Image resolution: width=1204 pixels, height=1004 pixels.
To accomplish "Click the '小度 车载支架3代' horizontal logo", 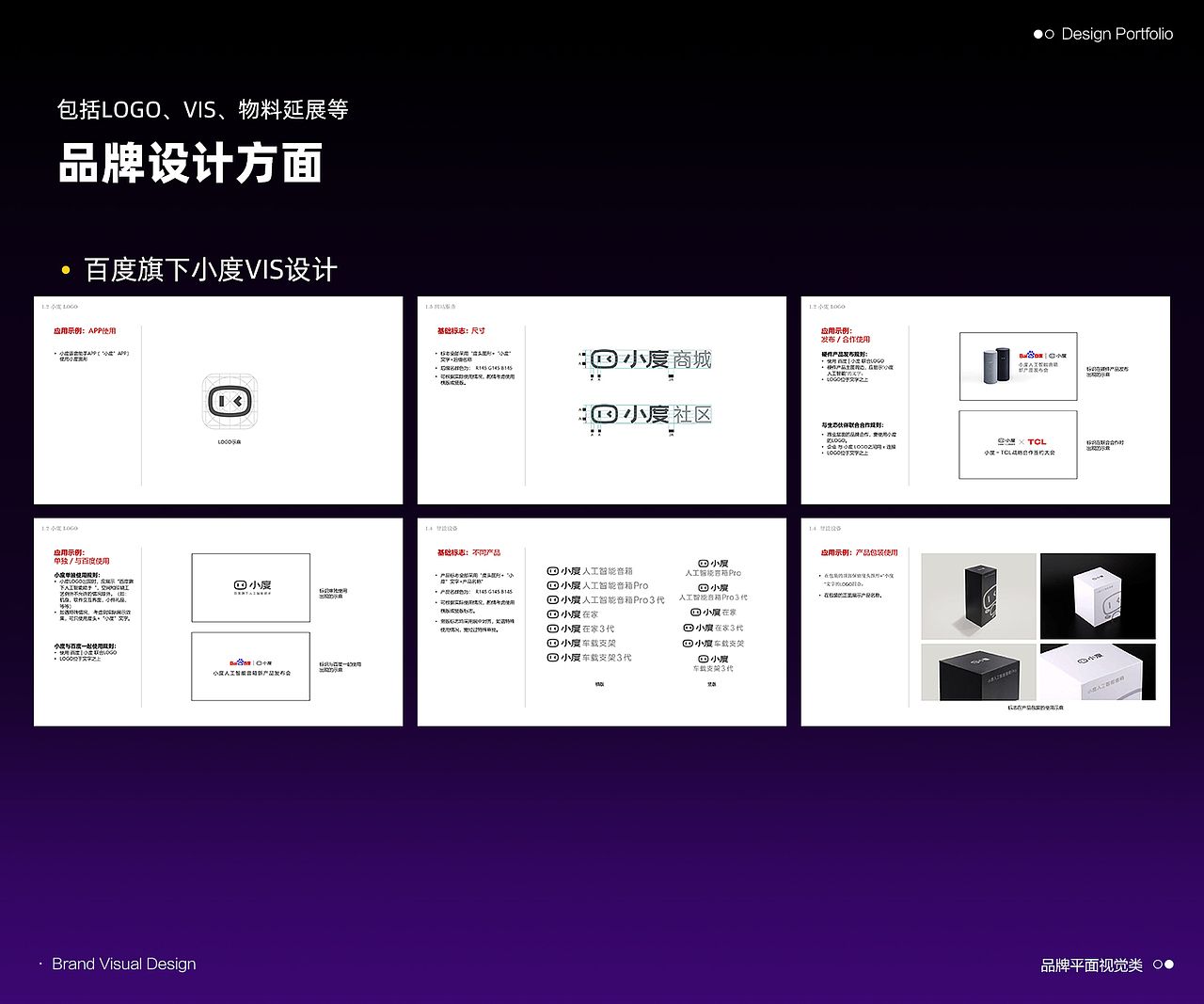I will 590,658.
